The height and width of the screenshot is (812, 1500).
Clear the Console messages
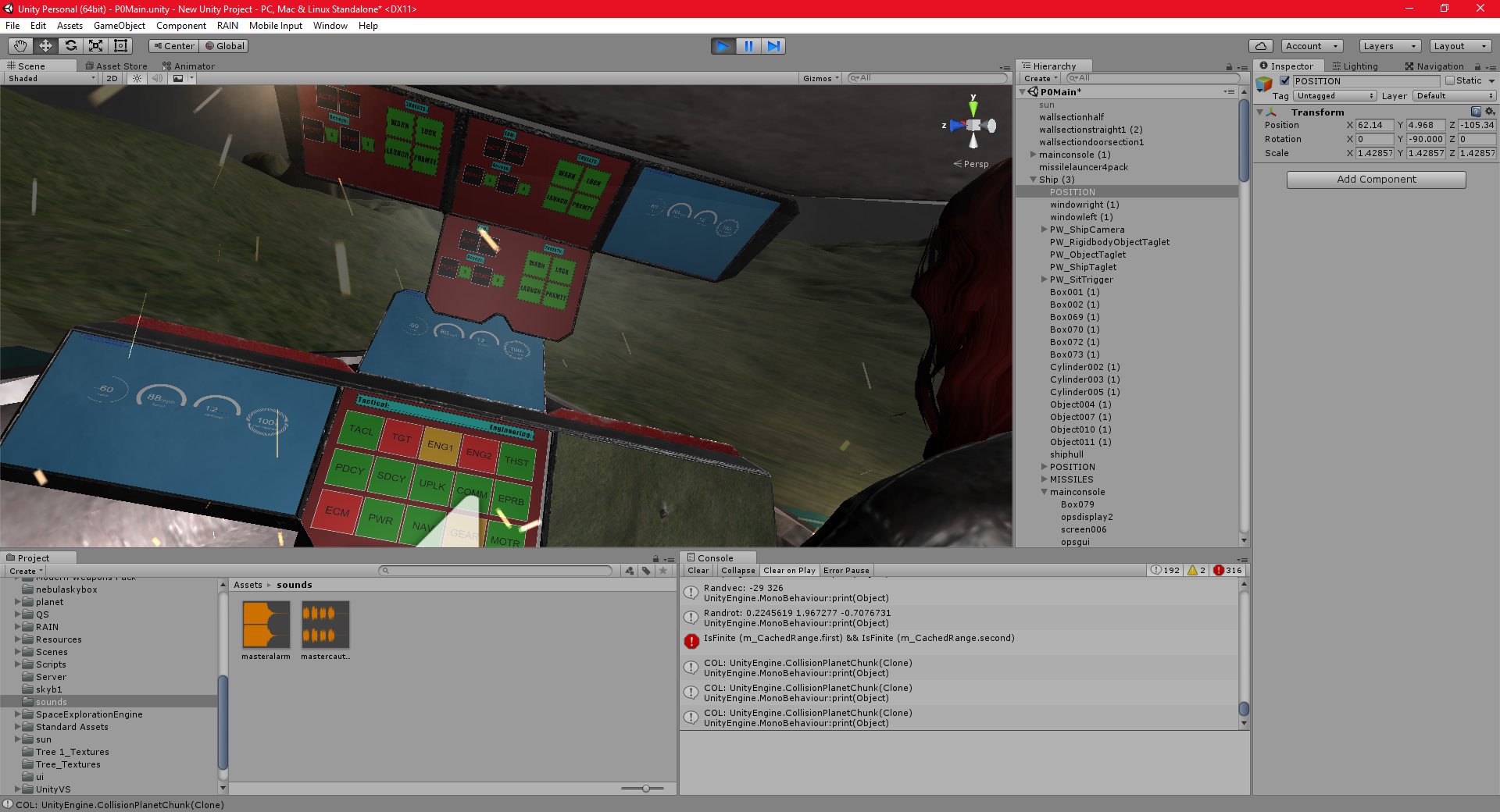tap(698, 570)
